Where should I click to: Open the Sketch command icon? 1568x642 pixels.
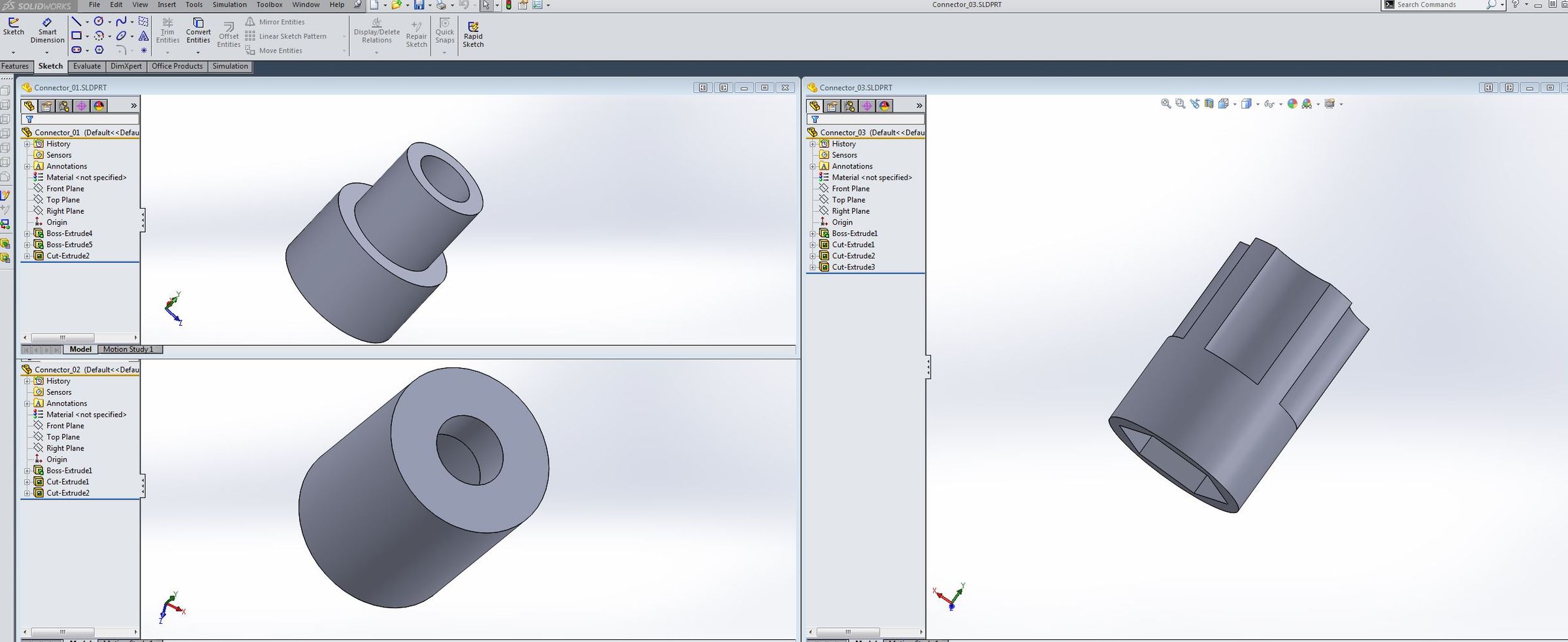pyautogui.click(x=13, y=27)
